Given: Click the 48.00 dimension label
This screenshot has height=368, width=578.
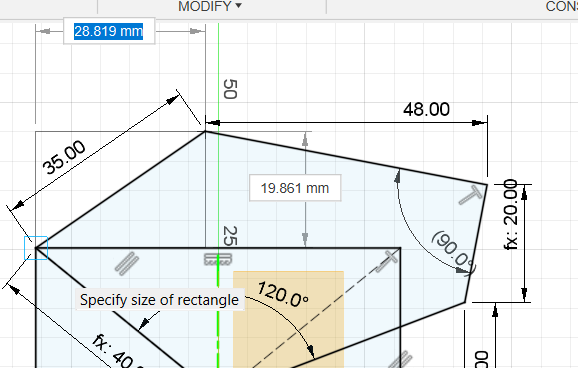Looking at the screenshot, I should click(x=426, y=109).
